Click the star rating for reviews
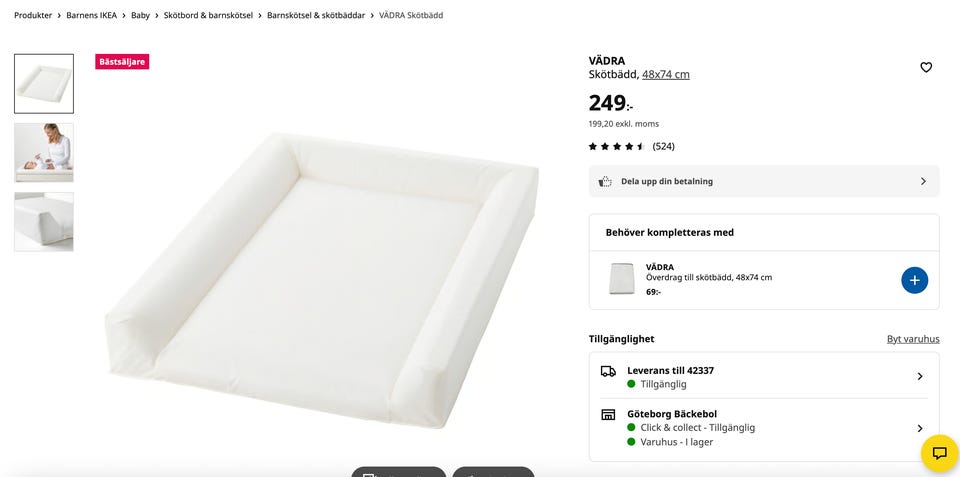The width and height of the screenshot is (960, 477). pos(617,147)
